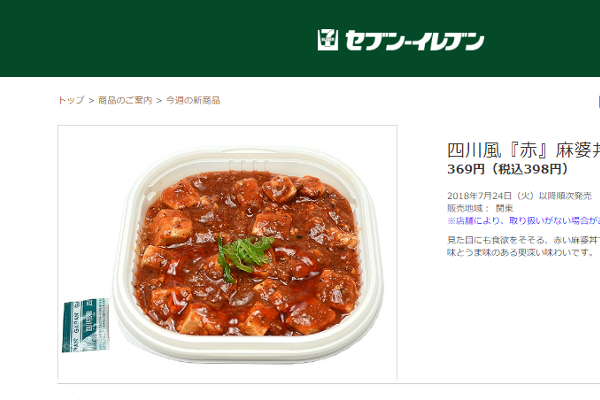Click description line starting 見た目にも食欲をそそる
The height and width of the screenshot is (400, 600).
523,240
